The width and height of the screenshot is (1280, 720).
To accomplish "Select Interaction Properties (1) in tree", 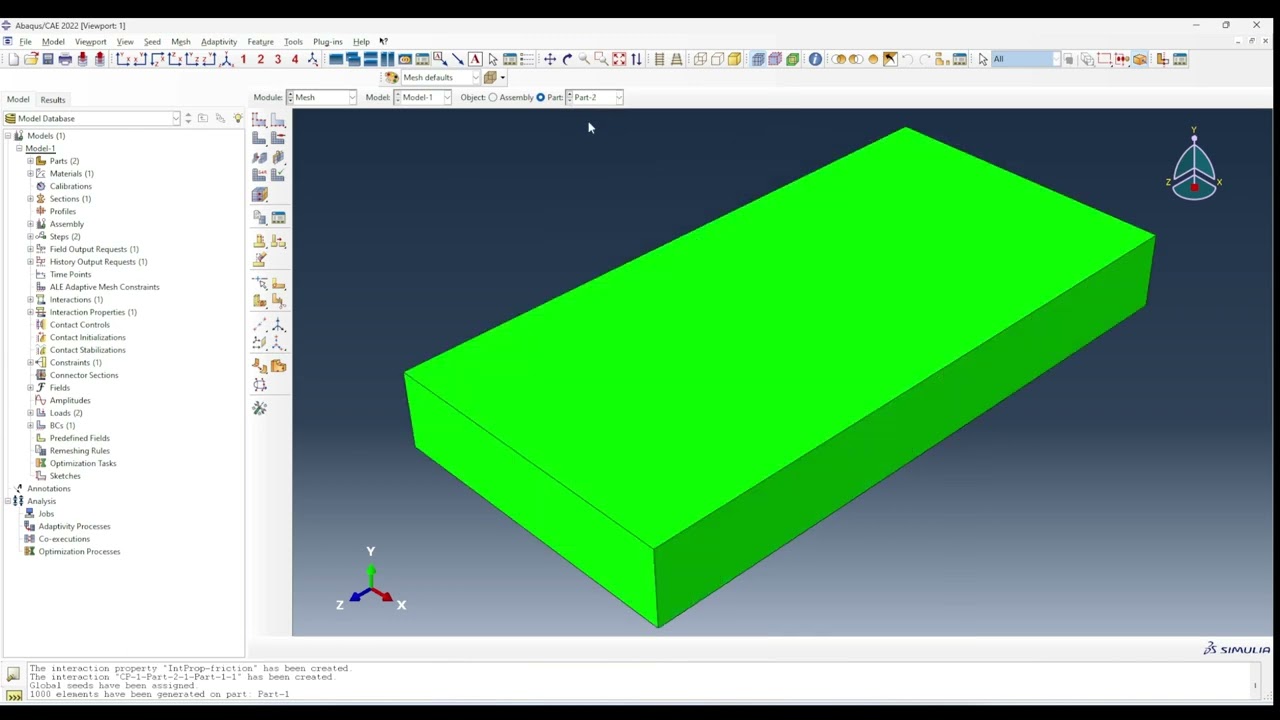I will (93, 312).
